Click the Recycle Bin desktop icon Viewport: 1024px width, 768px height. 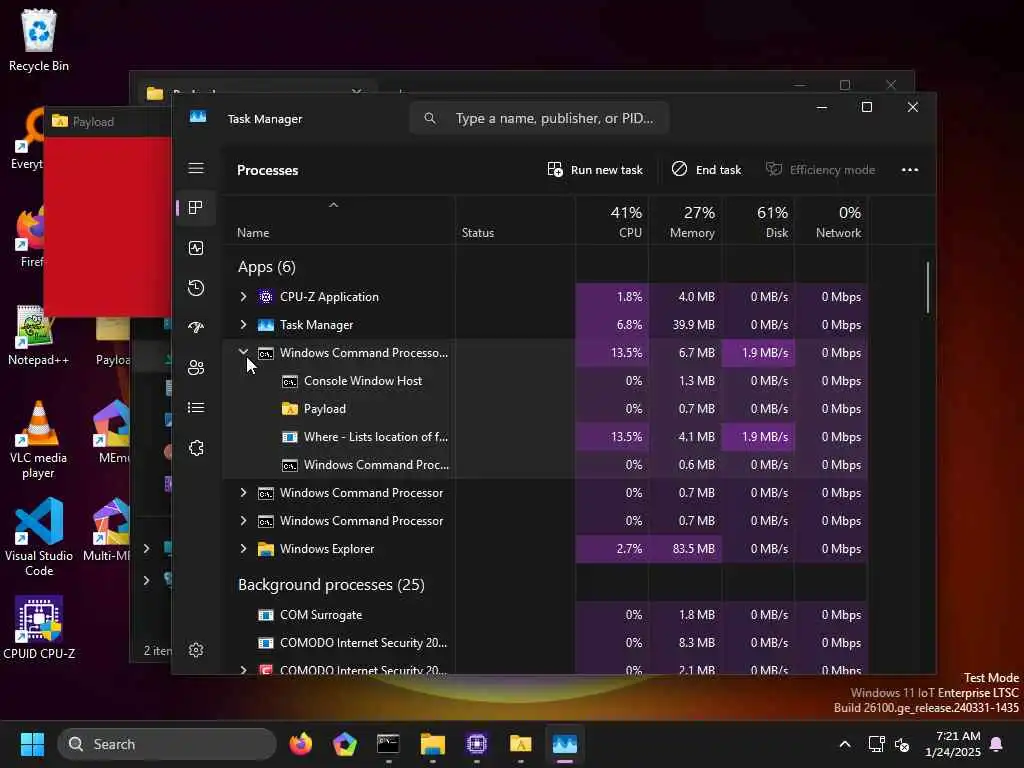(x=39, y=40)
